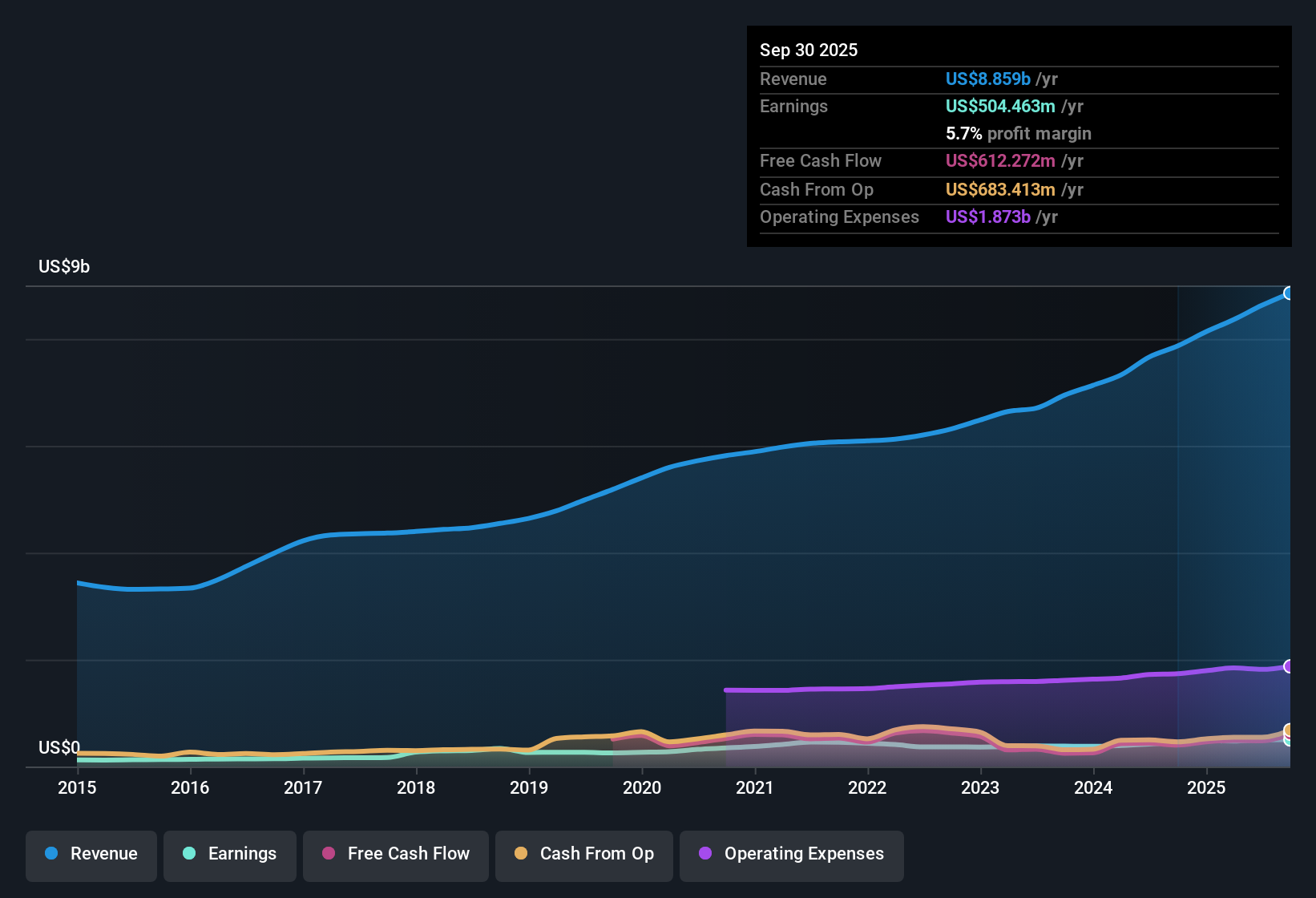This screenshot has width=1316, height=898.
Task: Toggle the Cash From Op legend button
Action: 584,855
